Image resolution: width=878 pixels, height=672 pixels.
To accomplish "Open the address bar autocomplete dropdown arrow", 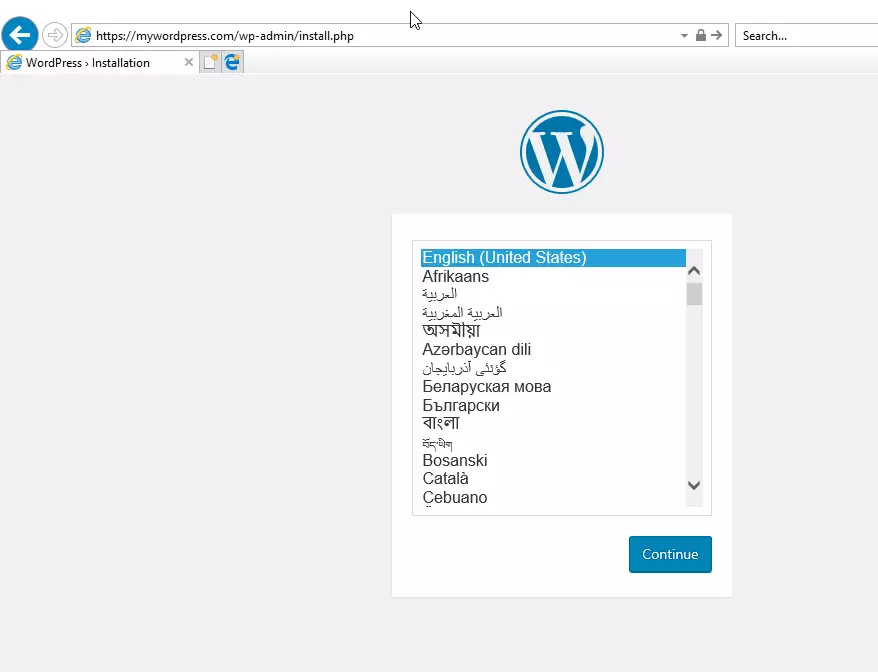I will (x=684, y=35).
